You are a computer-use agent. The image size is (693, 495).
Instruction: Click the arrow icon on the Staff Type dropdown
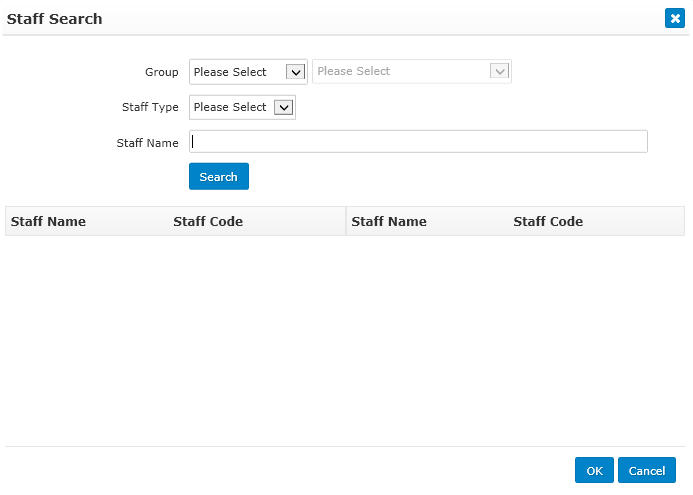(283, 107)
